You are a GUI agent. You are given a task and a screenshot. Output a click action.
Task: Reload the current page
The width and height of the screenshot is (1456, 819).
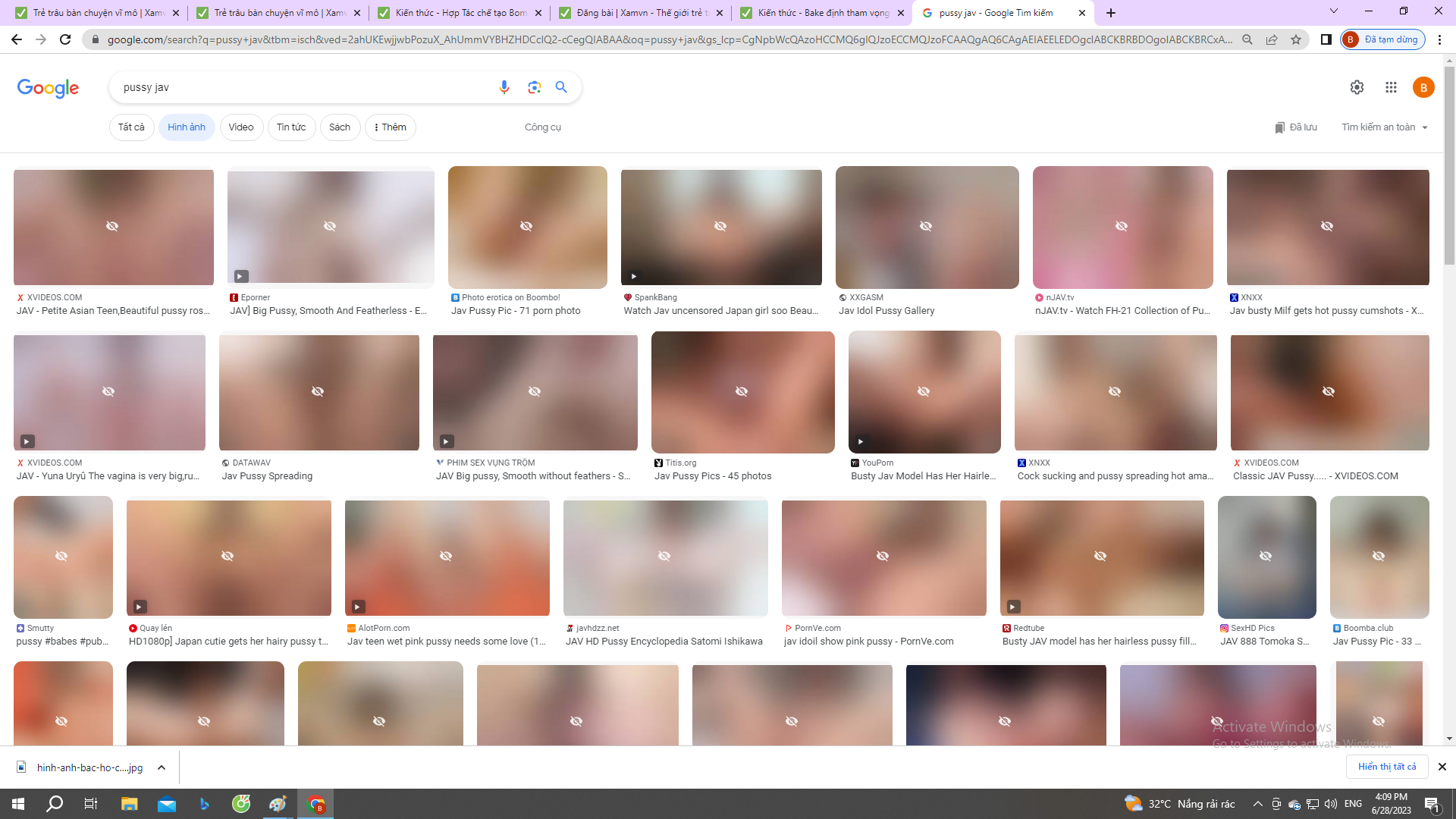tap(64, 39)
